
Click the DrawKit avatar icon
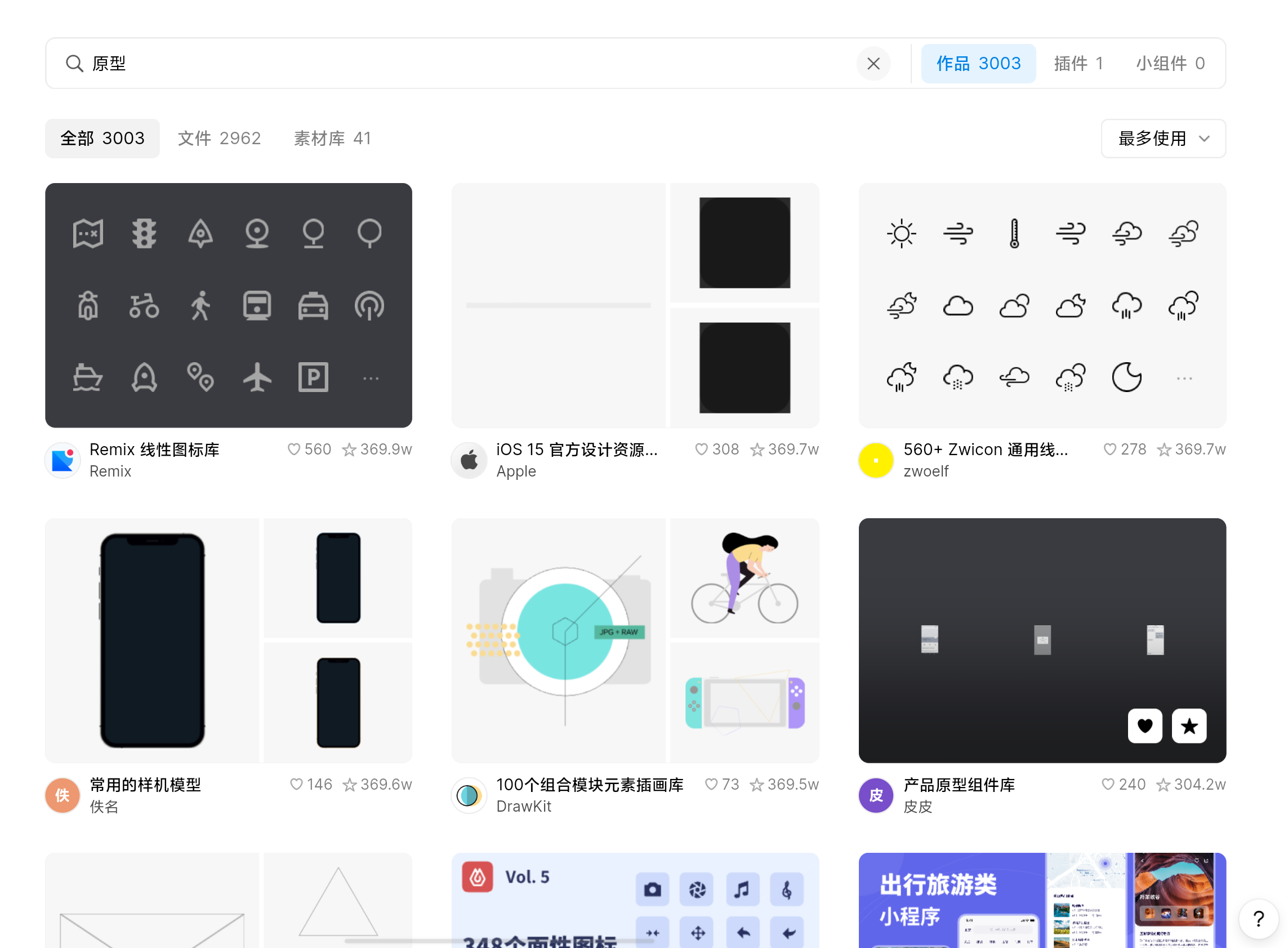(469, 795)
